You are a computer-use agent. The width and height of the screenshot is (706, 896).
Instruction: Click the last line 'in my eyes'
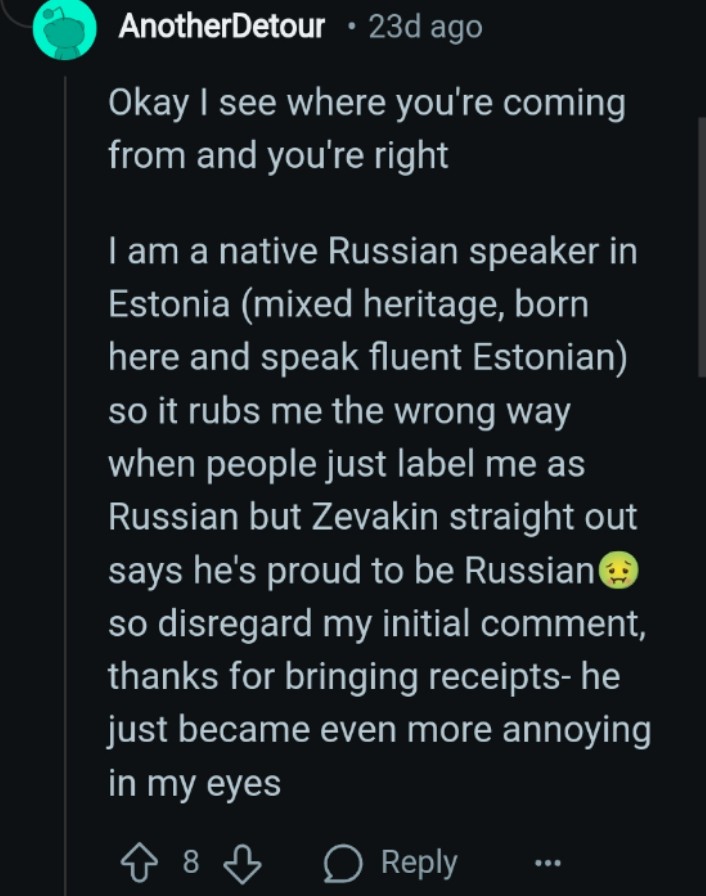(x=194, y=783)
